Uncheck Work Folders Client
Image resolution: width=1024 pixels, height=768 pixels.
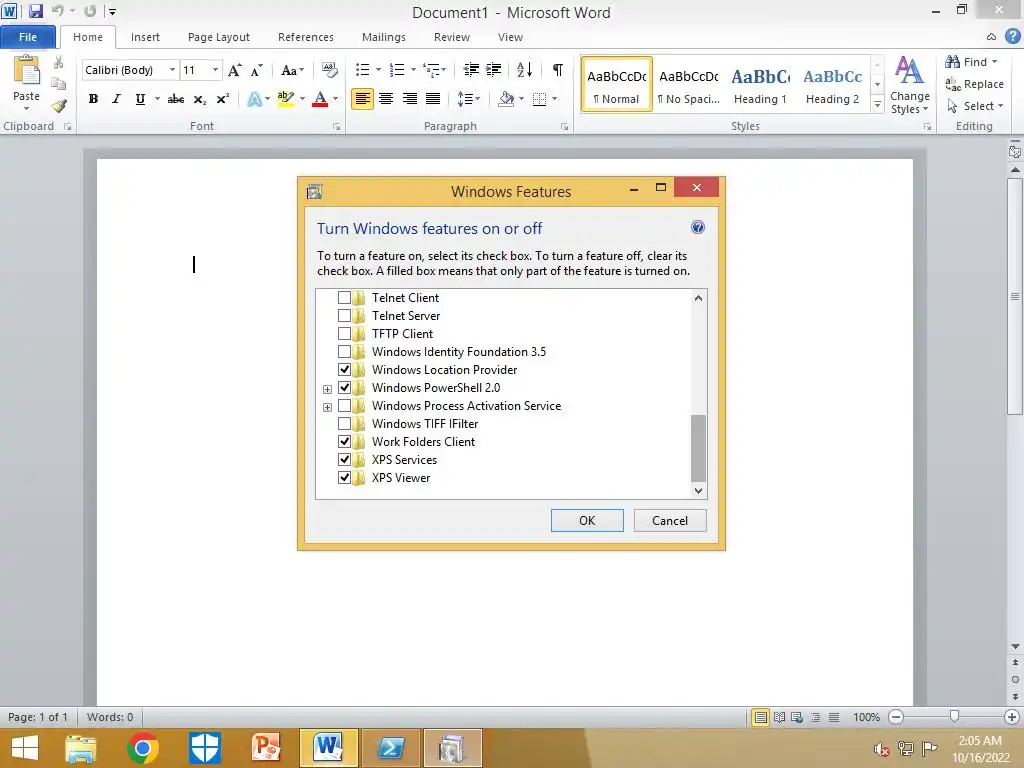344,442
